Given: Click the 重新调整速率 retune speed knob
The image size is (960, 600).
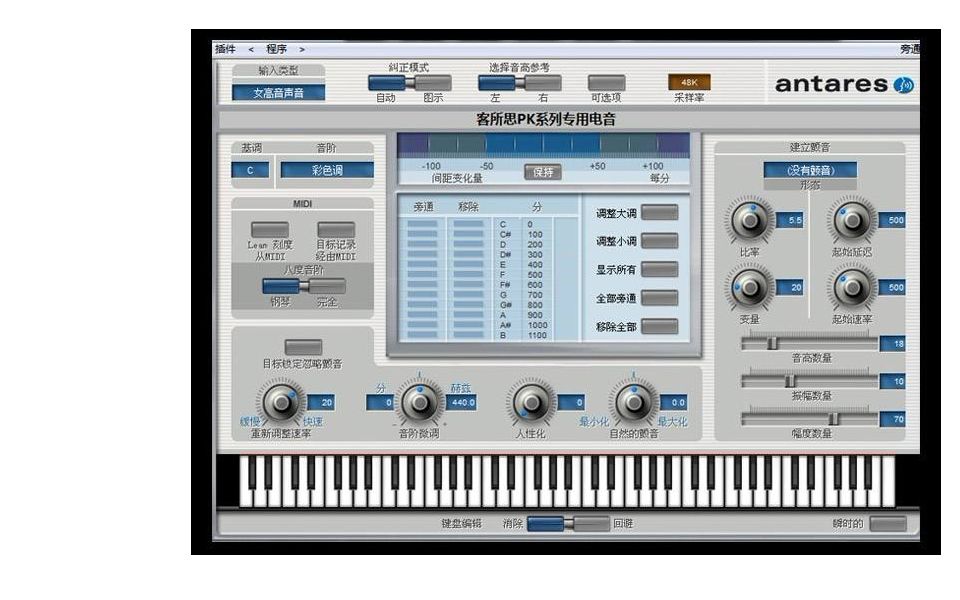Looking at the screenshot, I should pos(281,402).
